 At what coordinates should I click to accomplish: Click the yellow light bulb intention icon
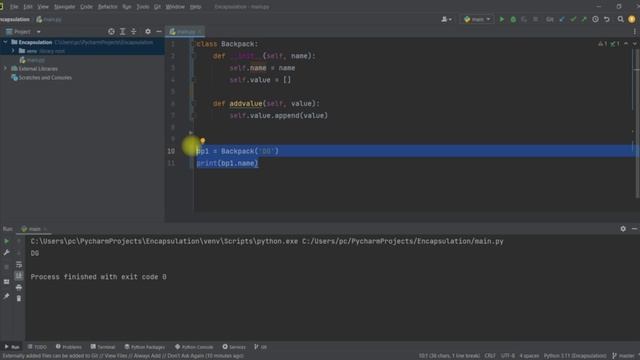(x=203, y=141)
